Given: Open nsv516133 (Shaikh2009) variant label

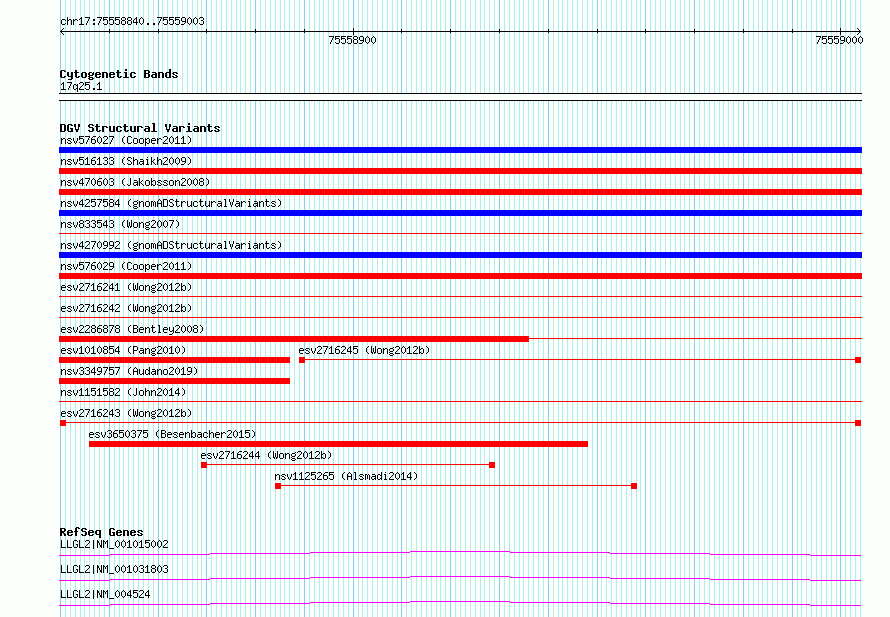Looking at the screenshot, I should [126, 161].
